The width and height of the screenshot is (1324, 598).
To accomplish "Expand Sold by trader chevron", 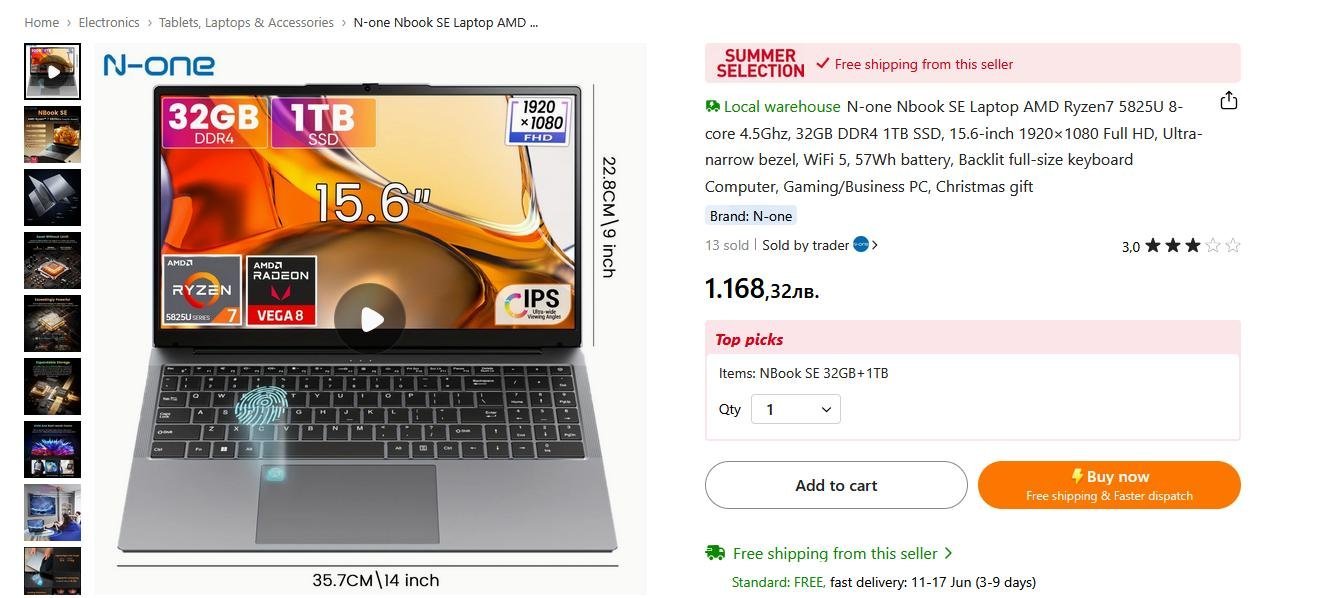I will [875, 245].
